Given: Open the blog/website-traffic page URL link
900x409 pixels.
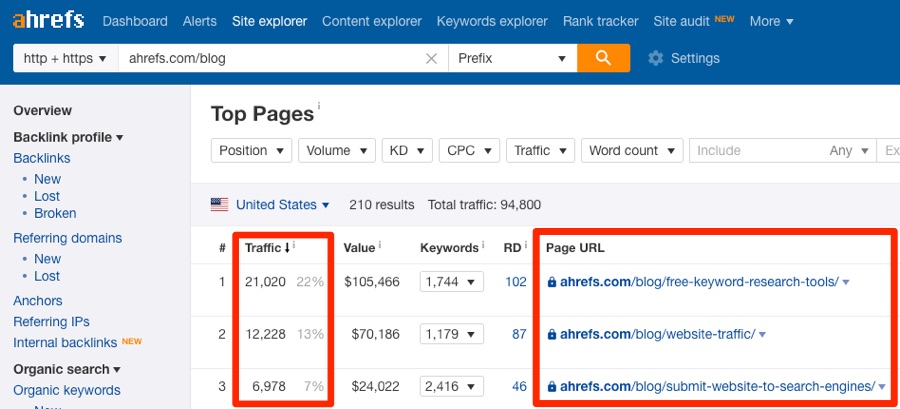Looking at the screenshot, I should click(658, 334).
